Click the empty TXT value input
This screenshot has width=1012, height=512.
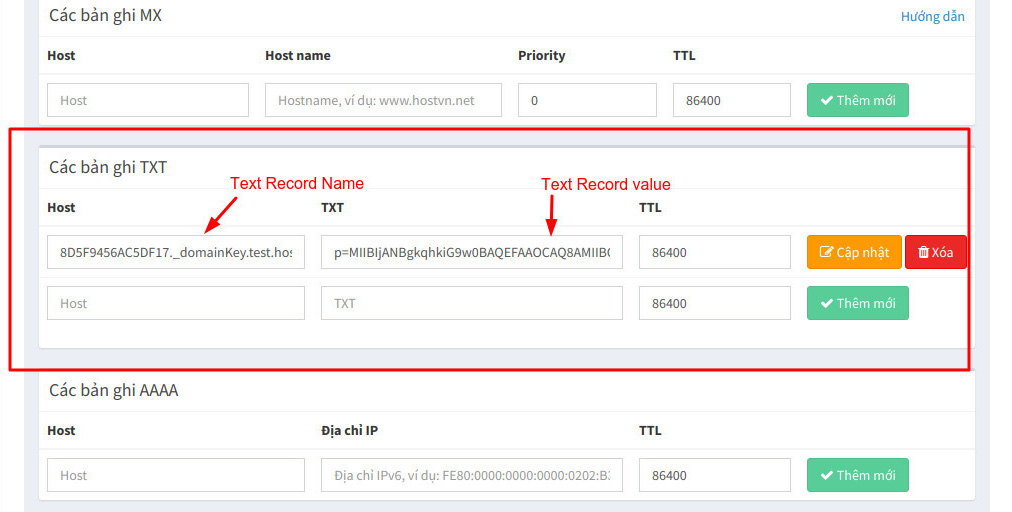471,303
